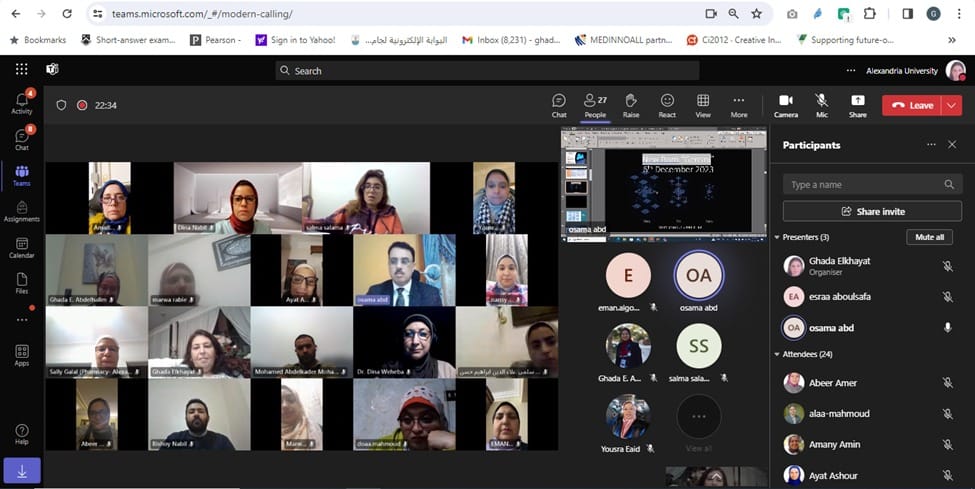Screen dimensions: 975x489
Task: Open Calendar in the left sidebar
Action: pos(22,246)
